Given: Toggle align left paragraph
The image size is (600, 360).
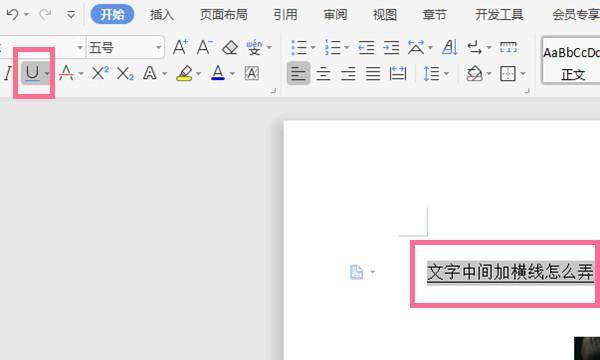Looking at the screenshot, I should pos(298,73).
